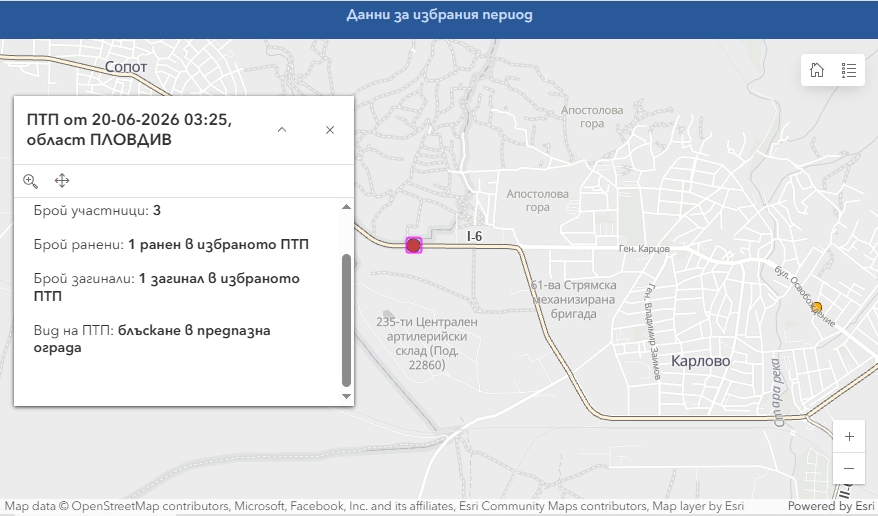Viewport: 878px width, 516px height.
Task: Collapse the popup with the chevron
Action: (282, 130)
